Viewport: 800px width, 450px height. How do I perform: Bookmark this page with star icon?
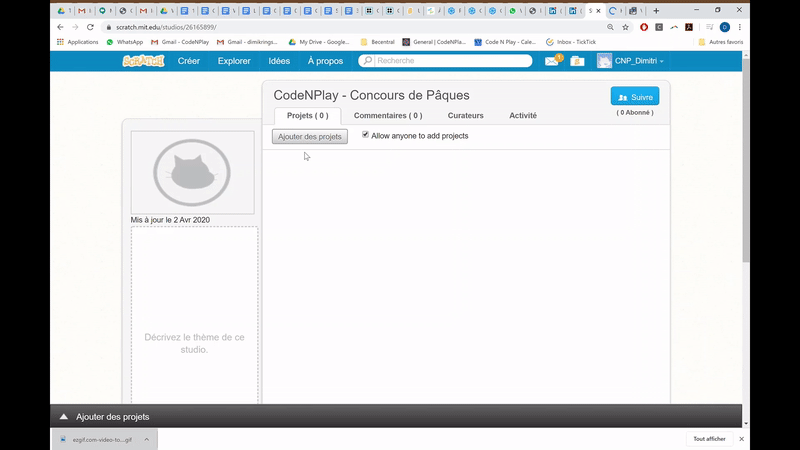click(626, 27)
